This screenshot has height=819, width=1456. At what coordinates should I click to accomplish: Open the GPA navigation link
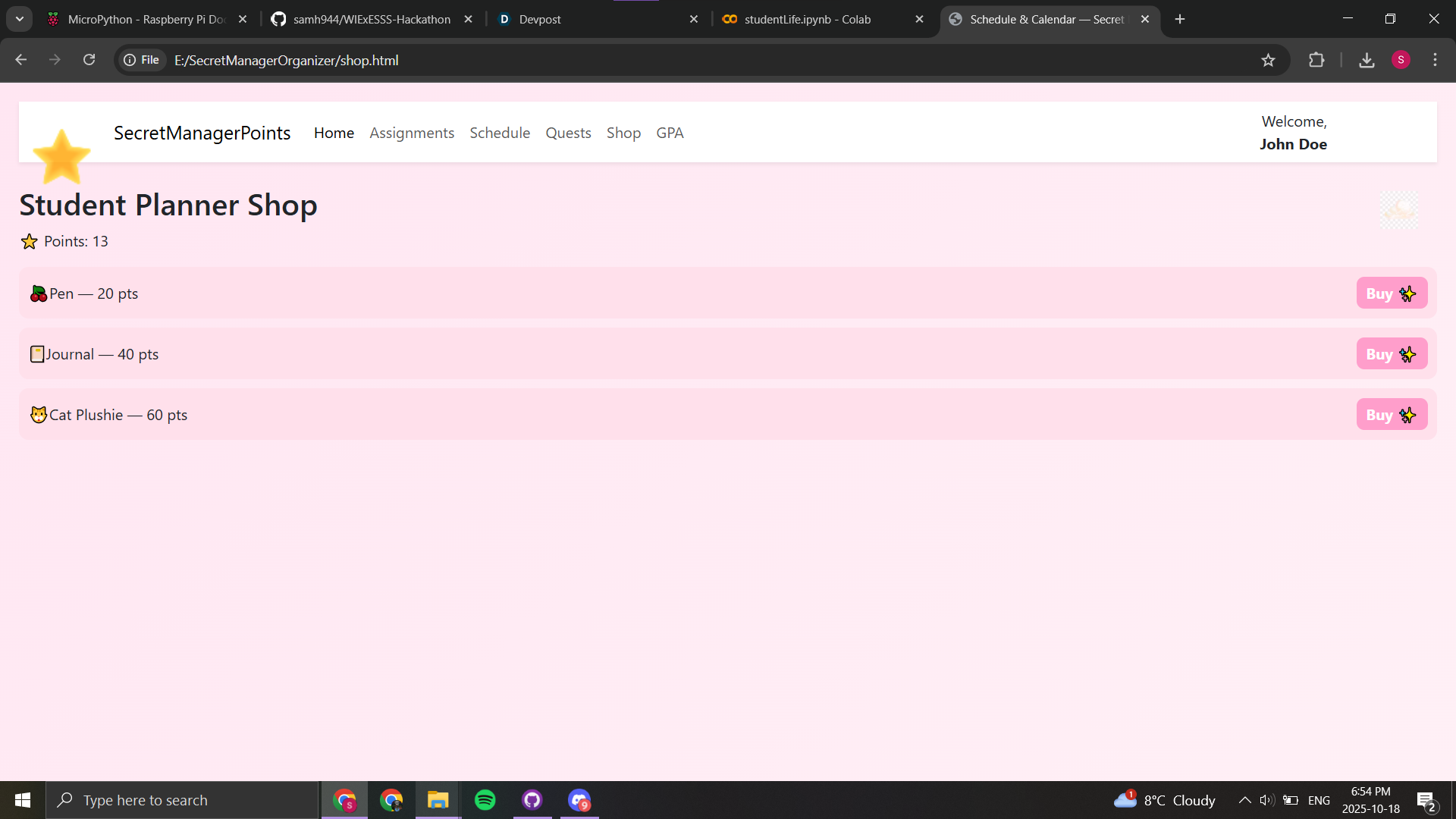[670, 133]
